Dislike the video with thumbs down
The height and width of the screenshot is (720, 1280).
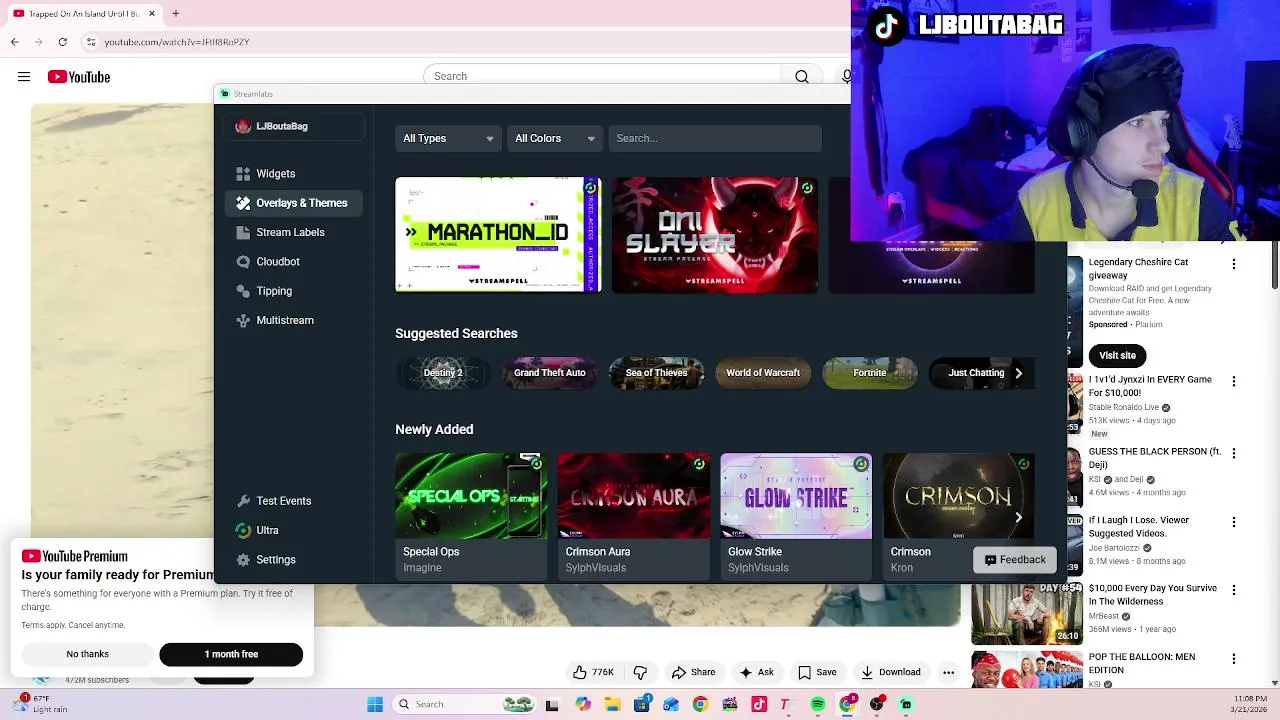[641, 672]
